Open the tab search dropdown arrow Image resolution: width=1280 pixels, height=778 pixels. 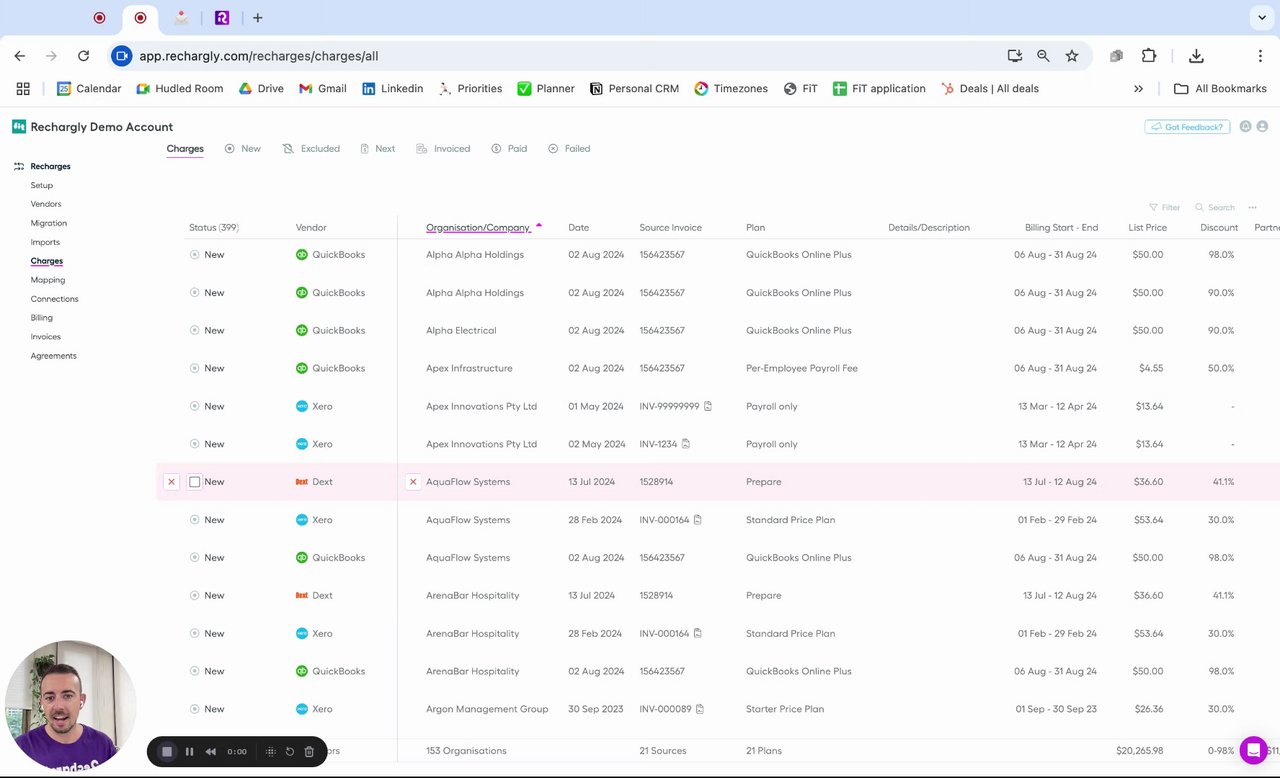pyautogui.click(x=1262, y=18)
